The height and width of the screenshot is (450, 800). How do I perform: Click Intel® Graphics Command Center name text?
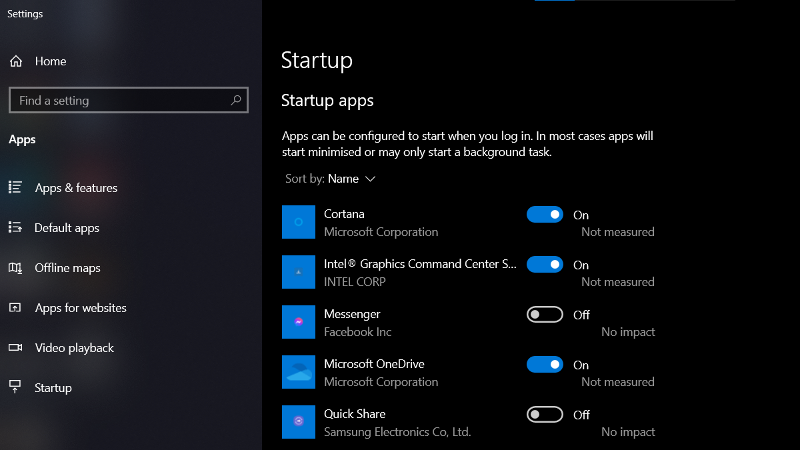coord(420,264)
